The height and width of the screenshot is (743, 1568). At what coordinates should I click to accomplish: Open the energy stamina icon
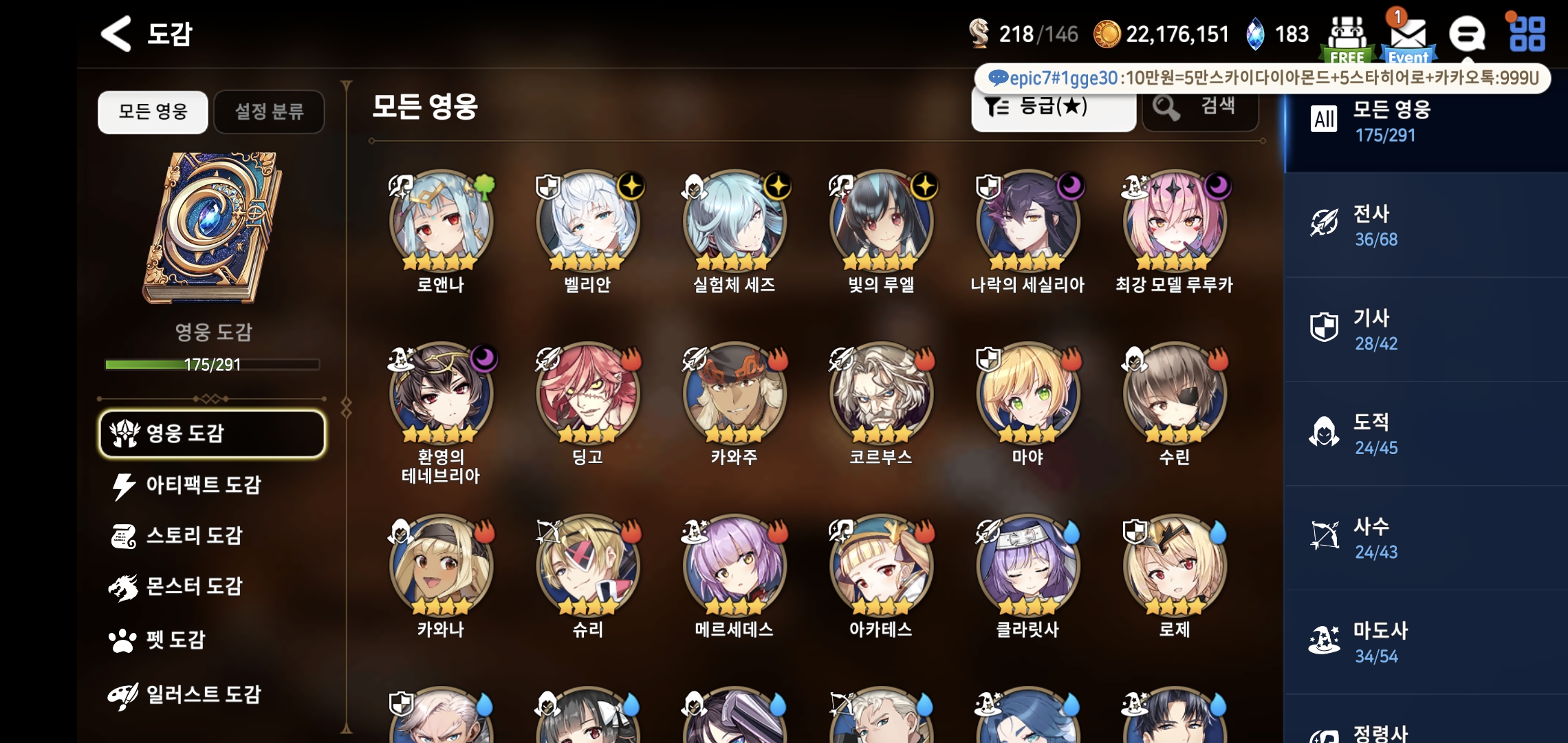(978, 34)
